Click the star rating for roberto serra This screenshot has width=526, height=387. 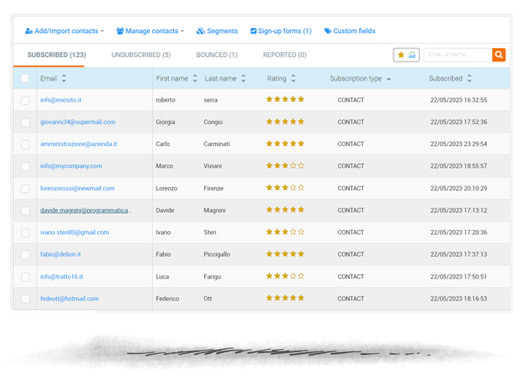(285, 99)
